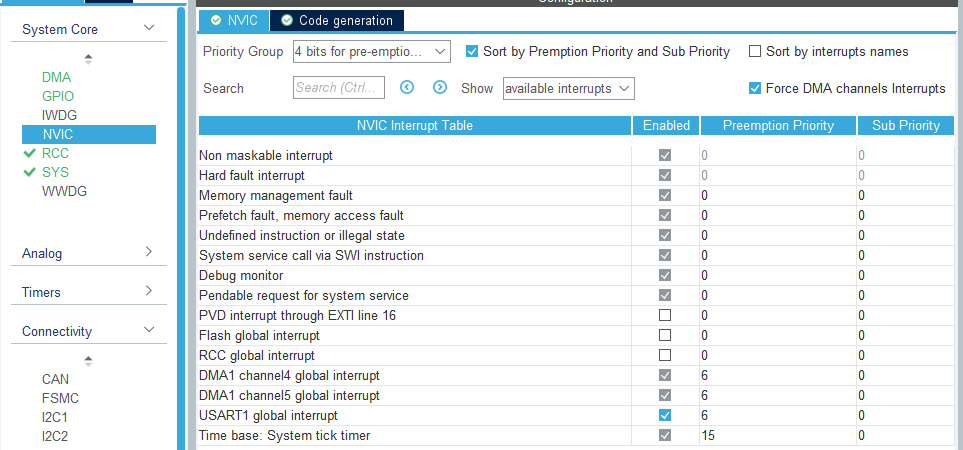Open the Priority Group dropdown

coord(372,51)
